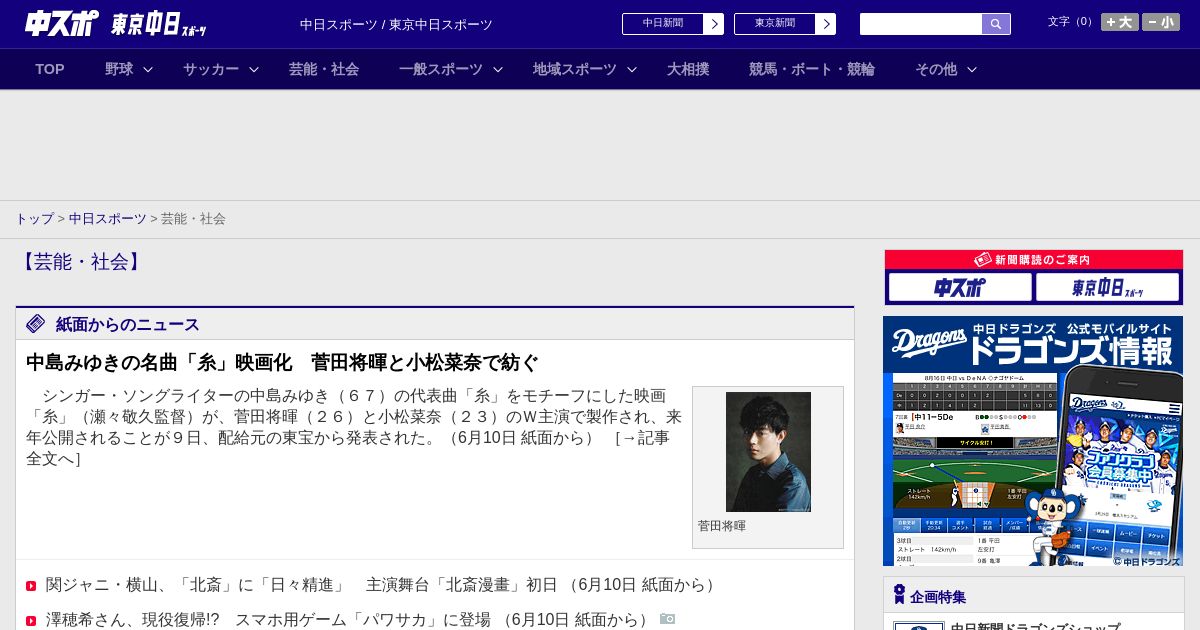Viewport: 1200px width, 630px height.
Task: Click the 中スポ logo in the header
Action: [61, 23]
